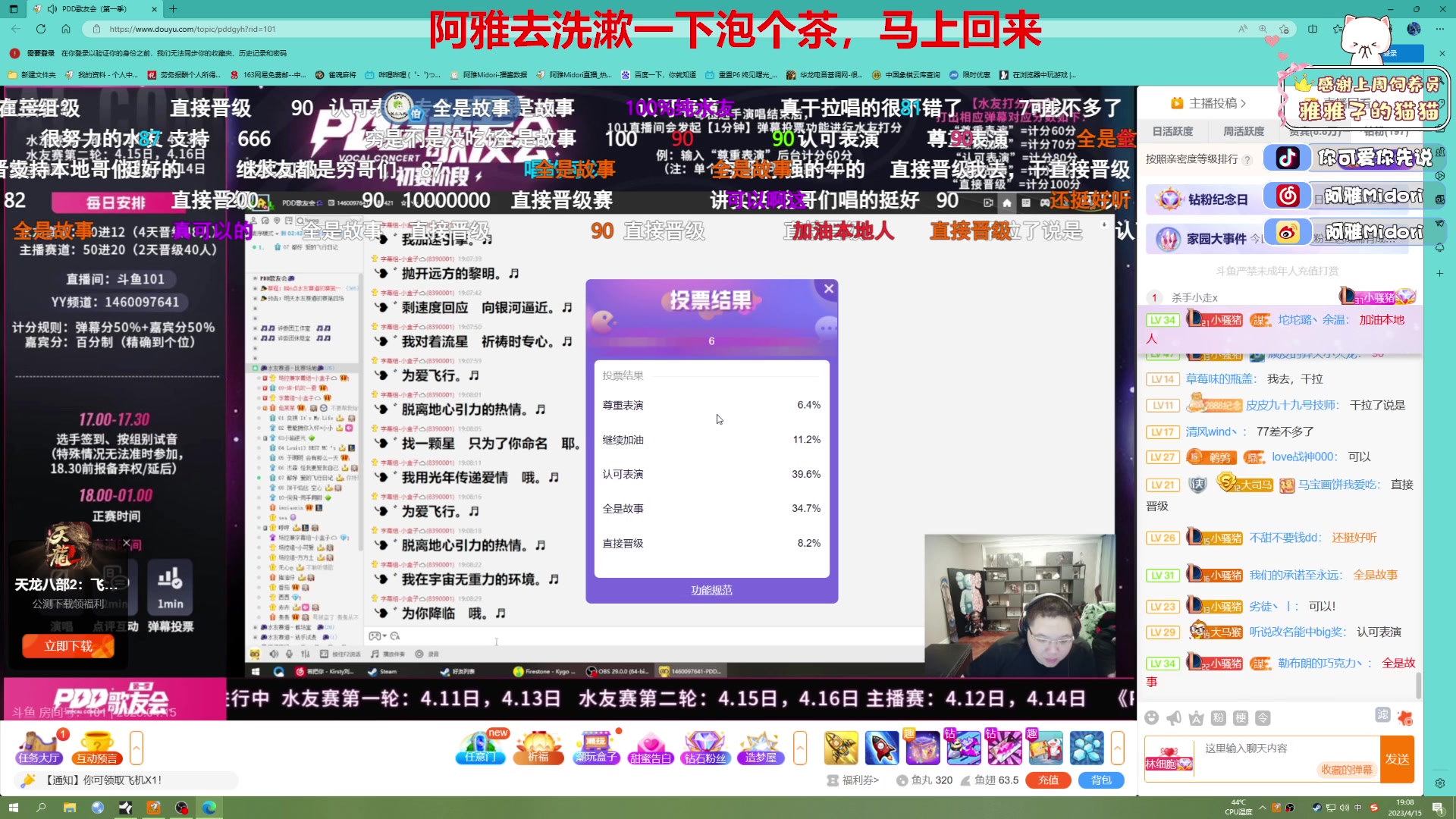
Task: Expand the arrow beside 互动预言
Action: [x=136, y=748]
